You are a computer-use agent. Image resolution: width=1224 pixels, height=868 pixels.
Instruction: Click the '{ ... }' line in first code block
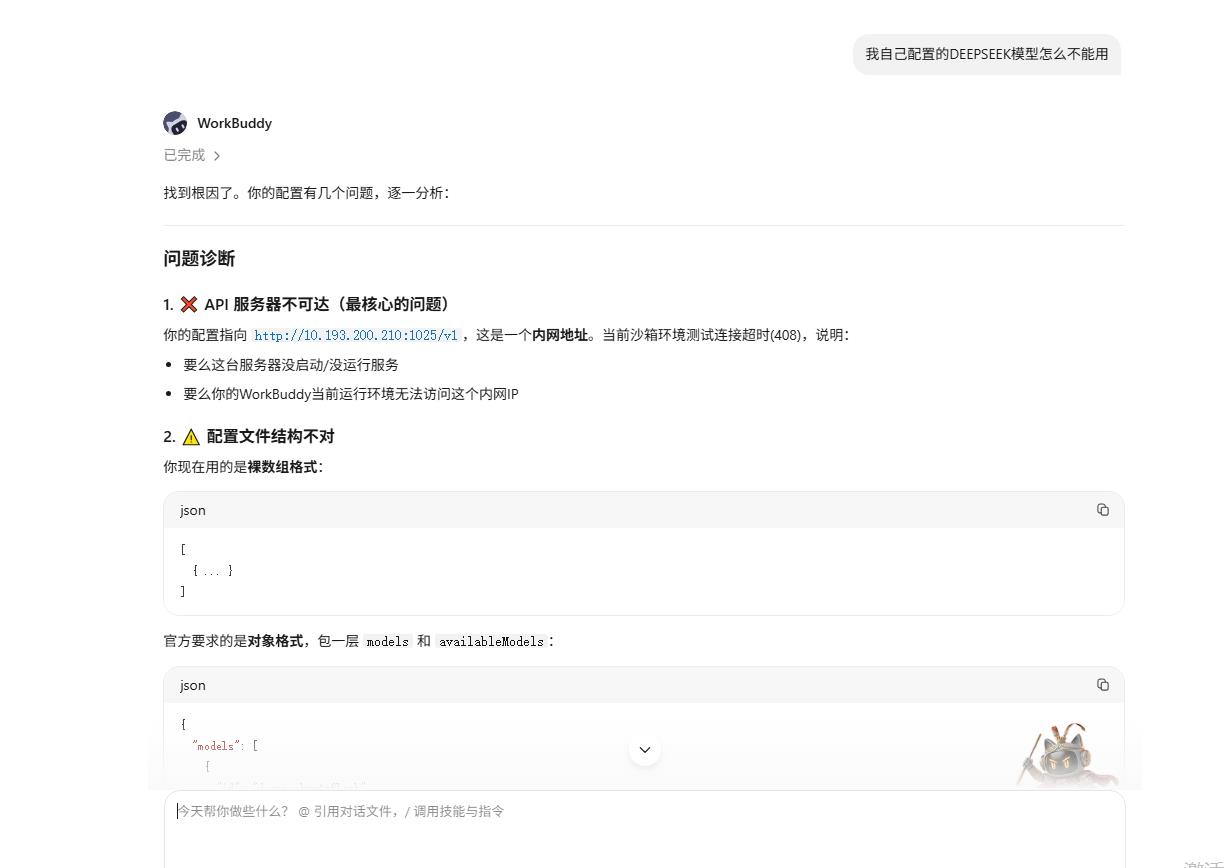(213, 570)
